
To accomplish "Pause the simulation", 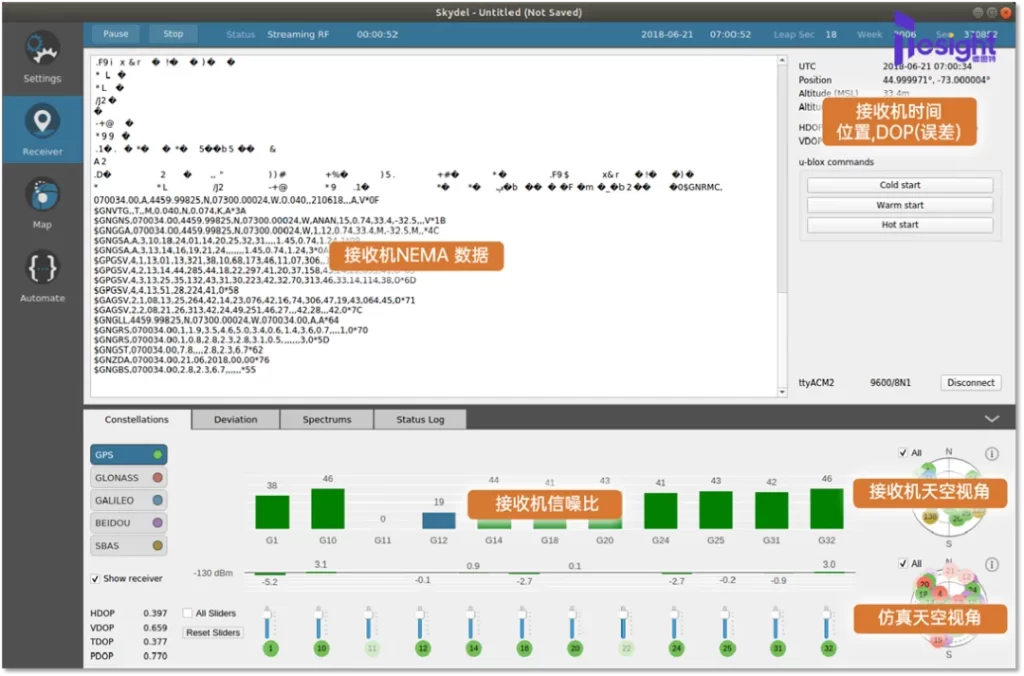I will (x=116, y=34).
